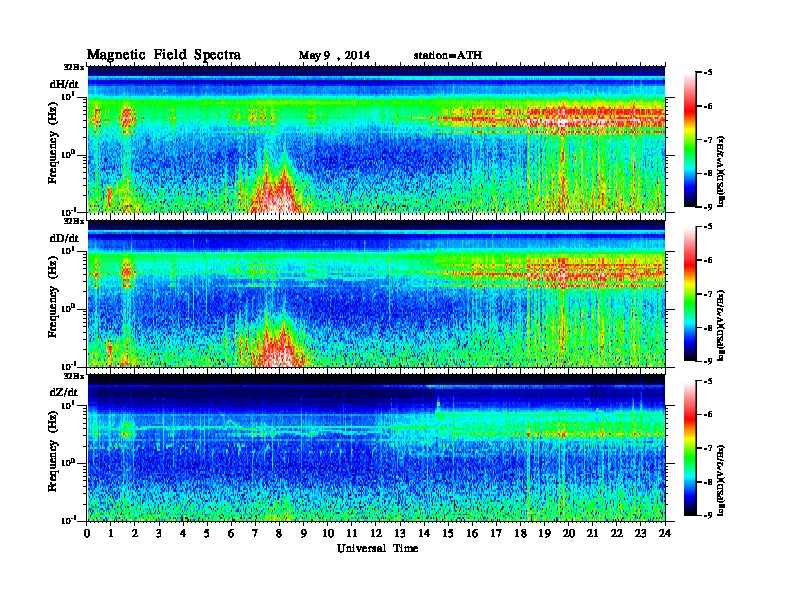Click the hour 15 tick label
This screenshot has width=792, height=612.
448,533
